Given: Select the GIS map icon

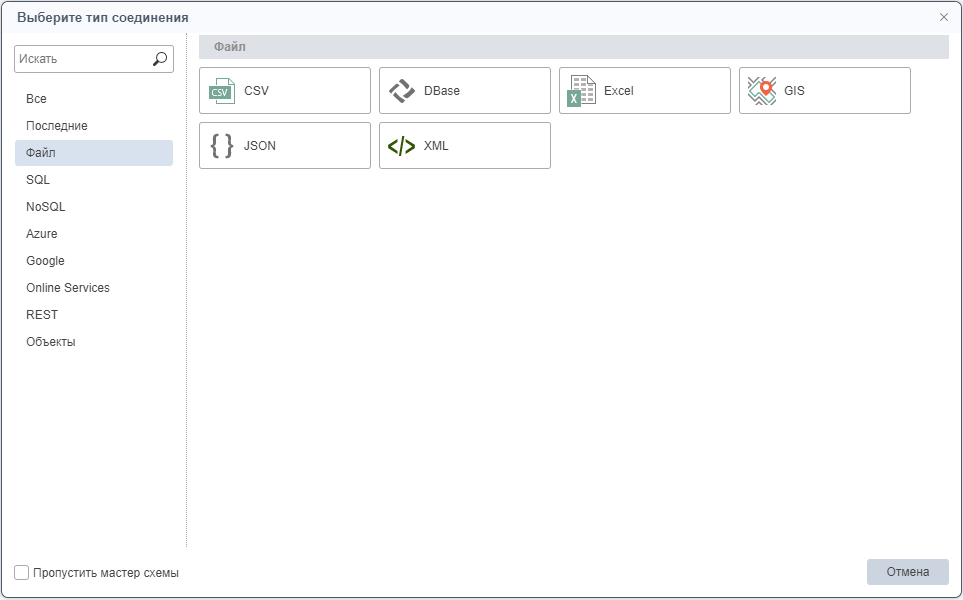Looking at the screenshot, I should 761,91.
